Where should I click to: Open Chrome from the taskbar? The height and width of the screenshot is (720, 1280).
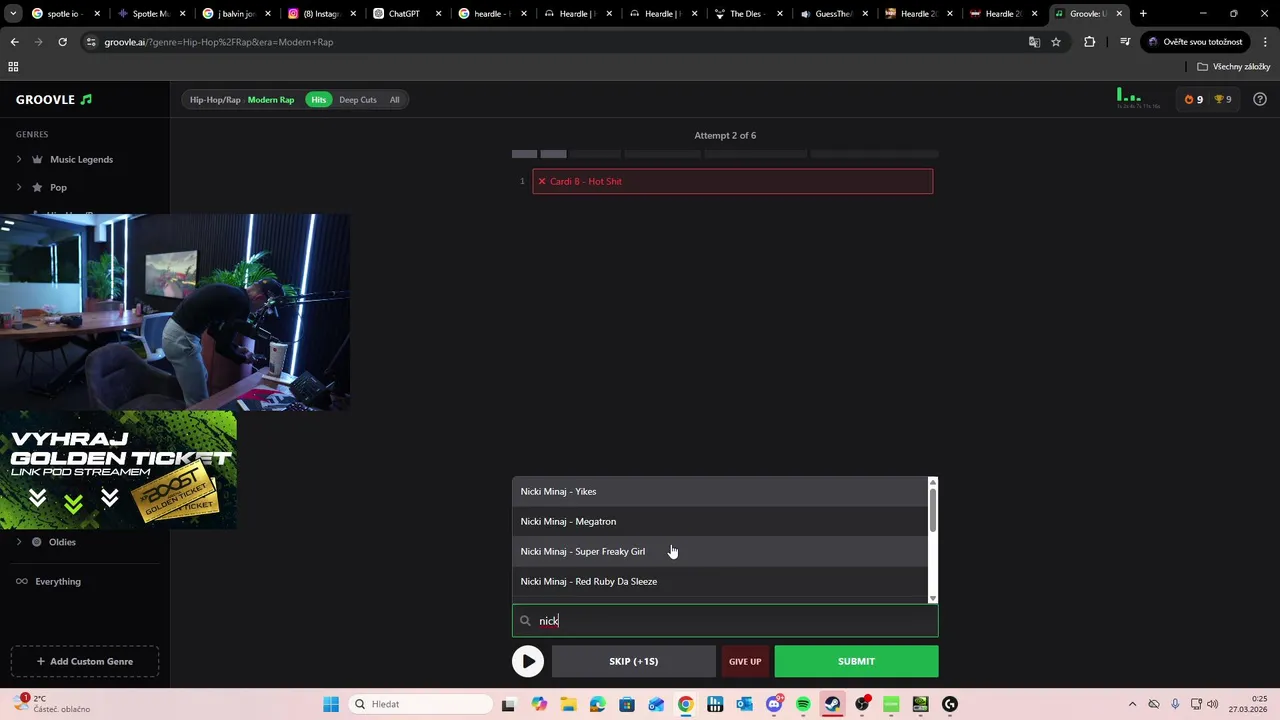coord(685,704)
